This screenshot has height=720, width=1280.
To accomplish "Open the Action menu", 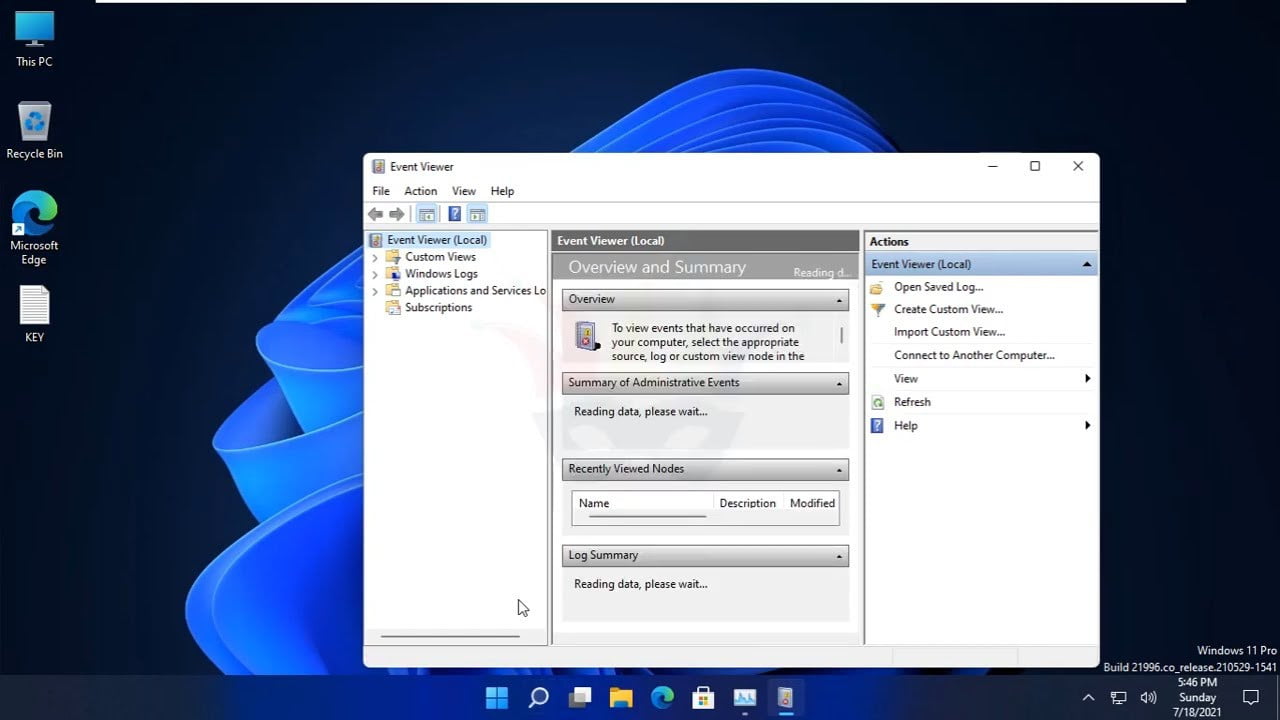I will tap(420, 190).
